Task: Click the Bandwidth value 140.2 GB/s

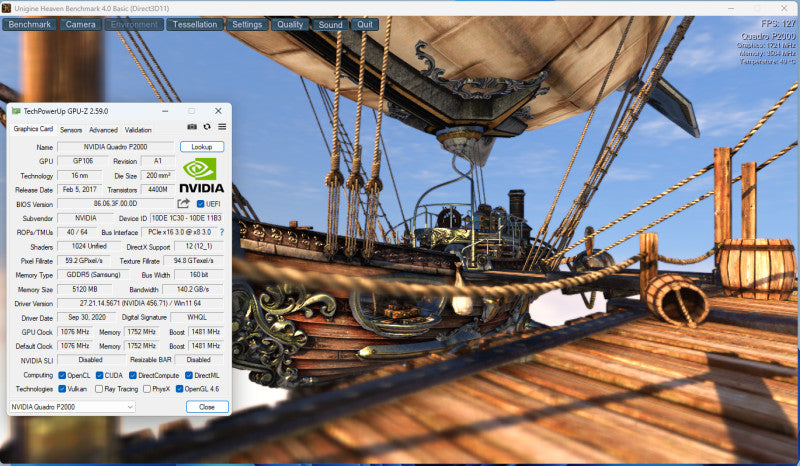Action: [x=192, y=289]
